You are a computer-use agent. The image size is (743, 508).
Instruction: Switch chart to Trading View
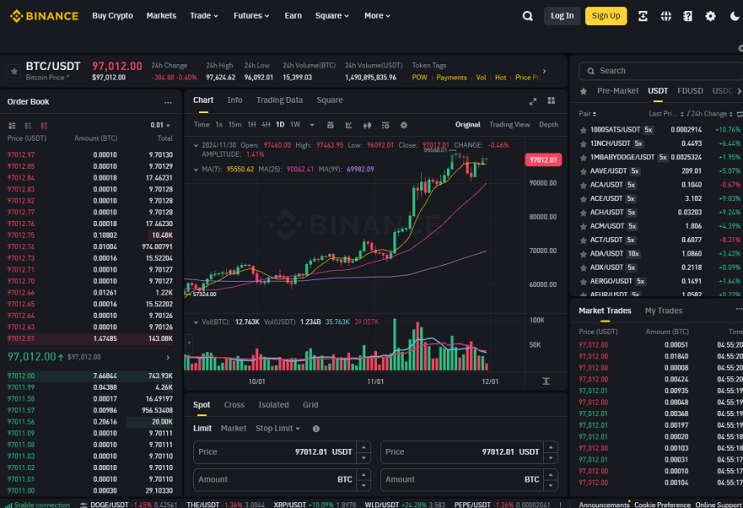[509, 125]
